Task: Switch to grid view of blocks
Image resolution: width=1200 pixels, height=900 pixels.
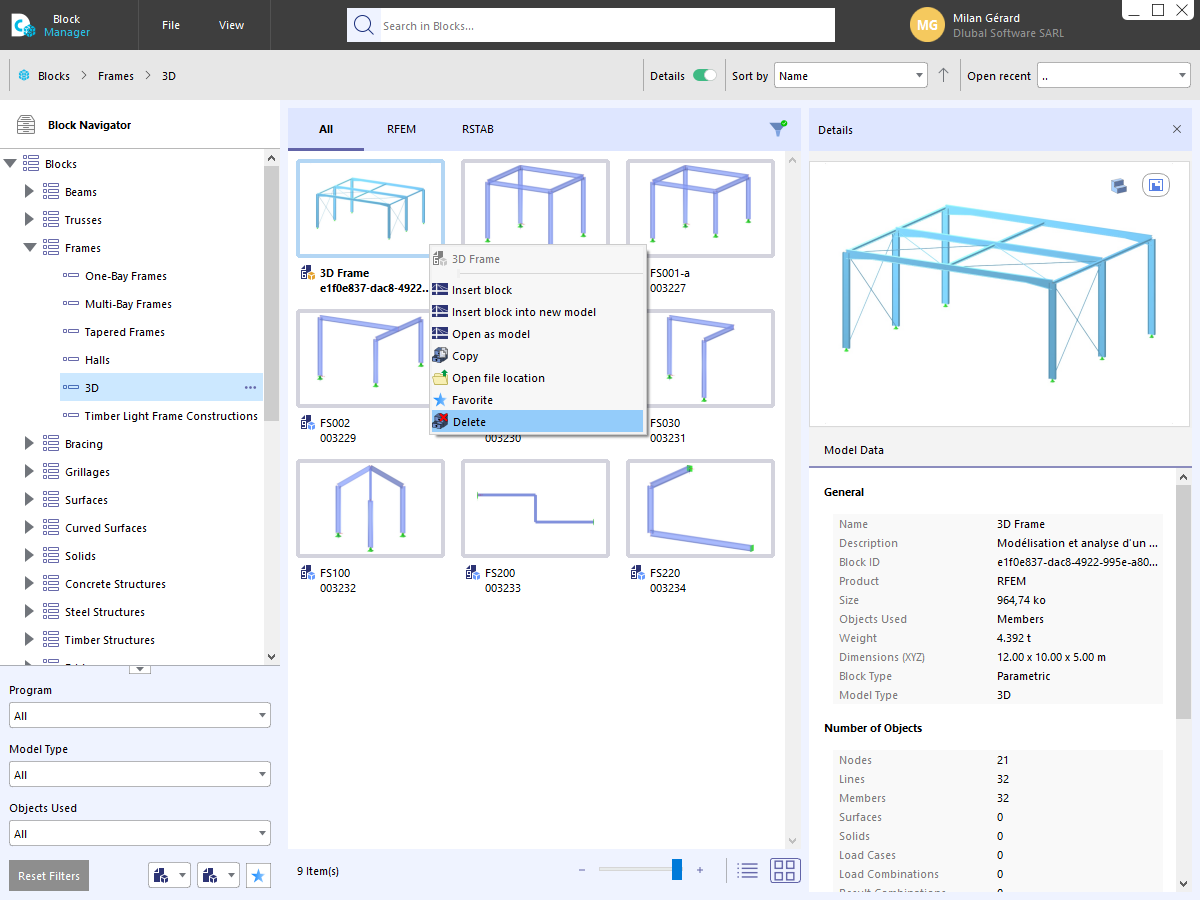Action: tap(785, 870)
